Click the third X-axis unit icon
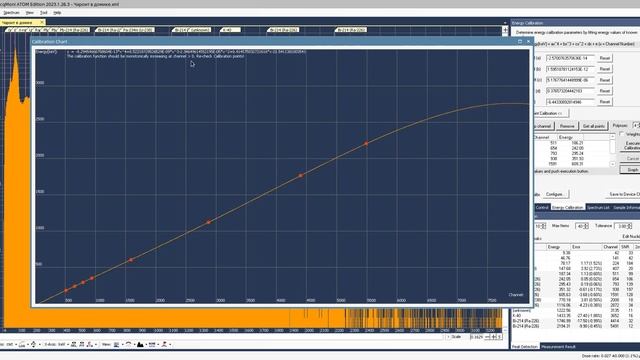The height and width of the screenshot is (360, 640). click(x=90, y=345)
